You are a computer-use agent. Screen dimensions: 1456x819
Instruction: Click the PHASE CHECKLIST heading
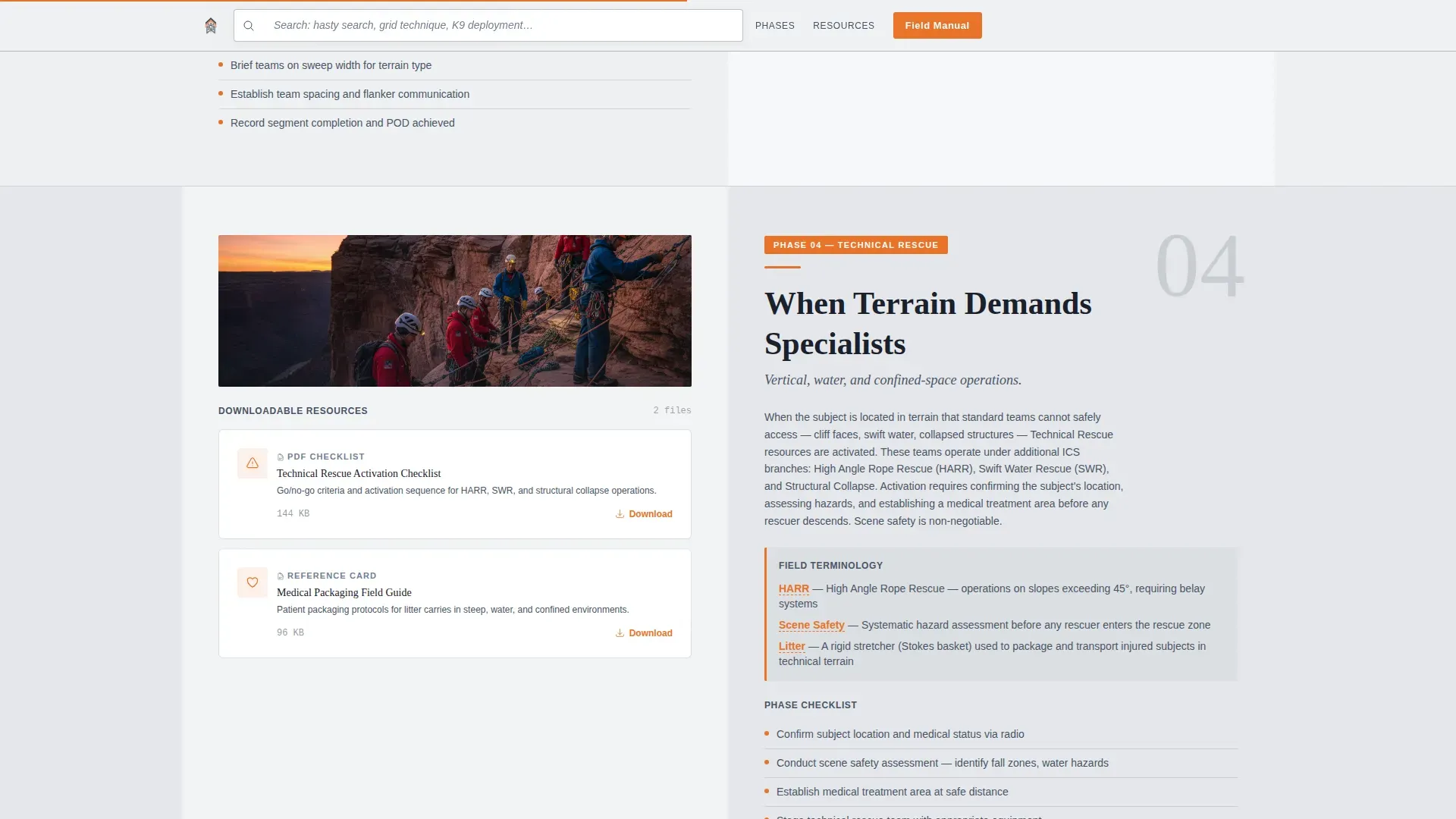pos(811,705)
